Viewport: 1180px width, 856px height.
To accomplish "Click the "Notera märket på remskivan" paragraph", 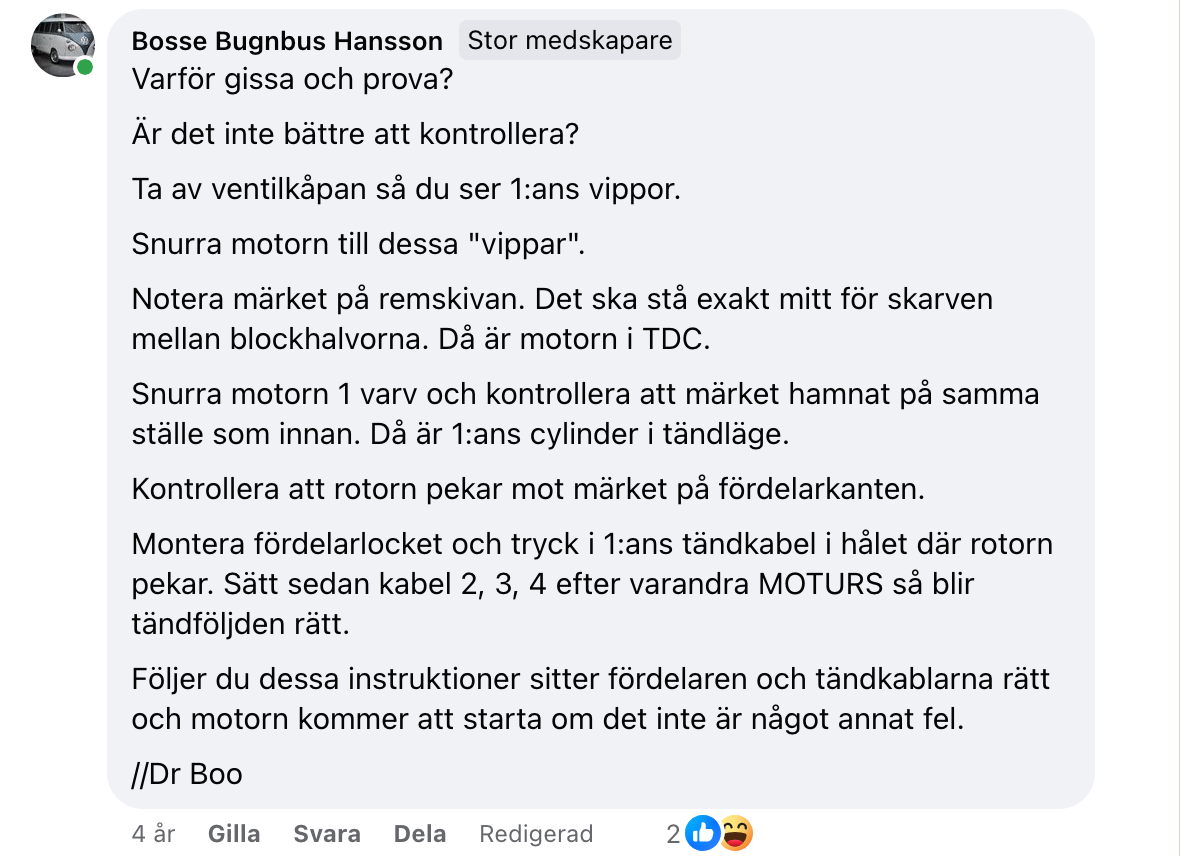I will pyautogui.click(x=561, y=319).
